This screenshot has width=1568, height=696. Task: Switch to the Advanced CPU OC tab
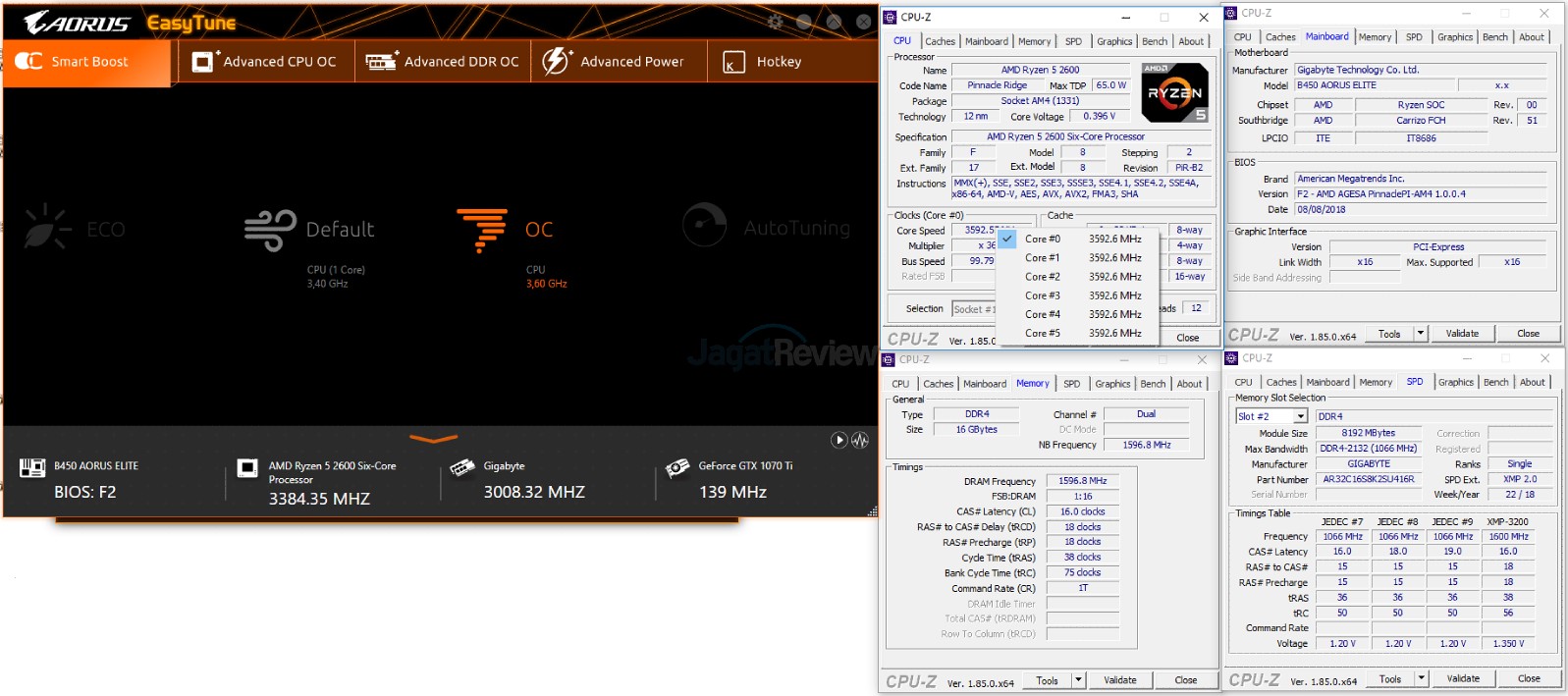point(264,61)
